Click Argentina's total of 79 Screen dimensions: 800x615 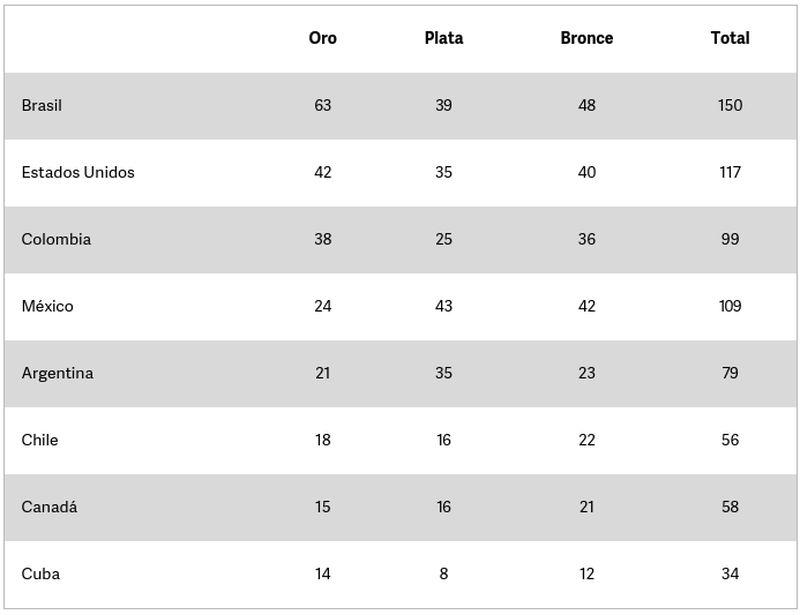(730, 373)
